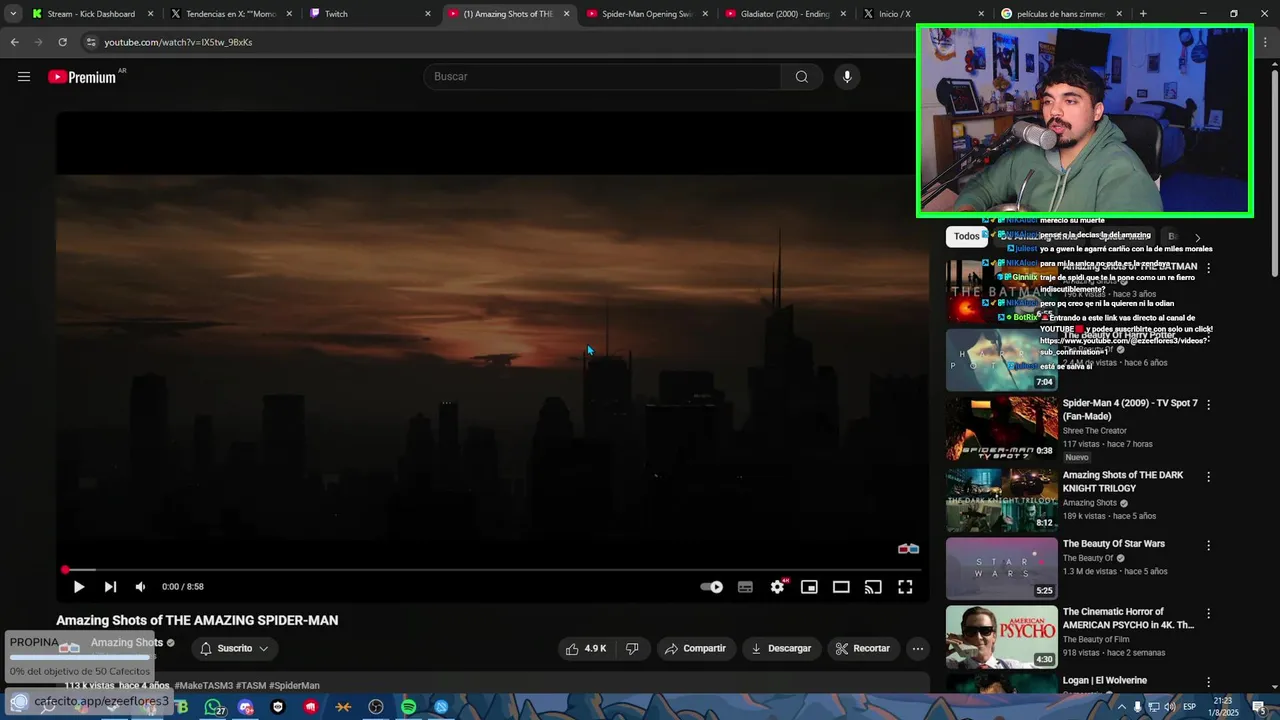Open the Windows notification center

1258,707
